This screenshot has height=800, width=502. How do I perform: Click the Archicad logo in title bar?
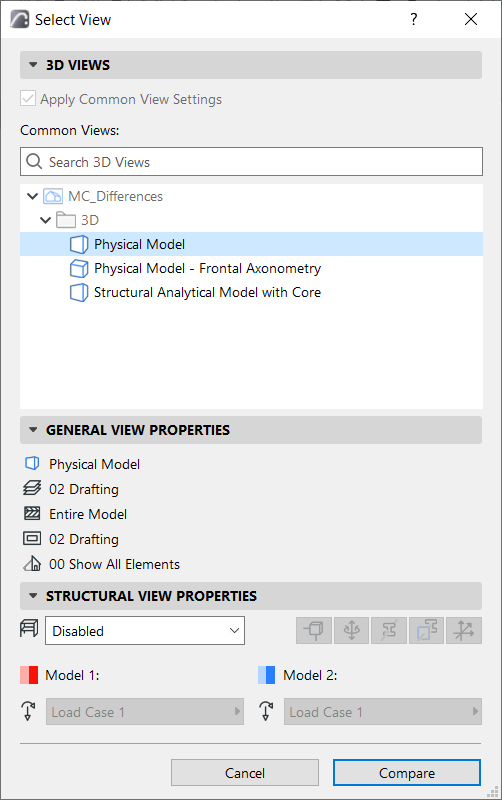19,19
